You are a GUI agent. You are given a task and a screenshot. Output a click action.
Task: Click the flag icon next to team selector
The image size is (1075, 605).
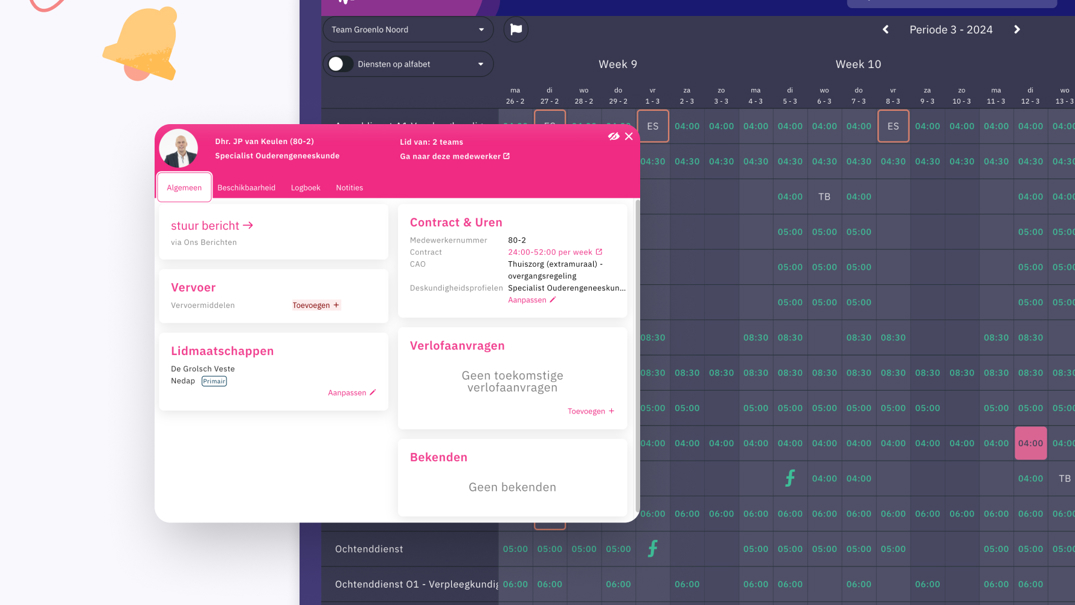point(516,30)
